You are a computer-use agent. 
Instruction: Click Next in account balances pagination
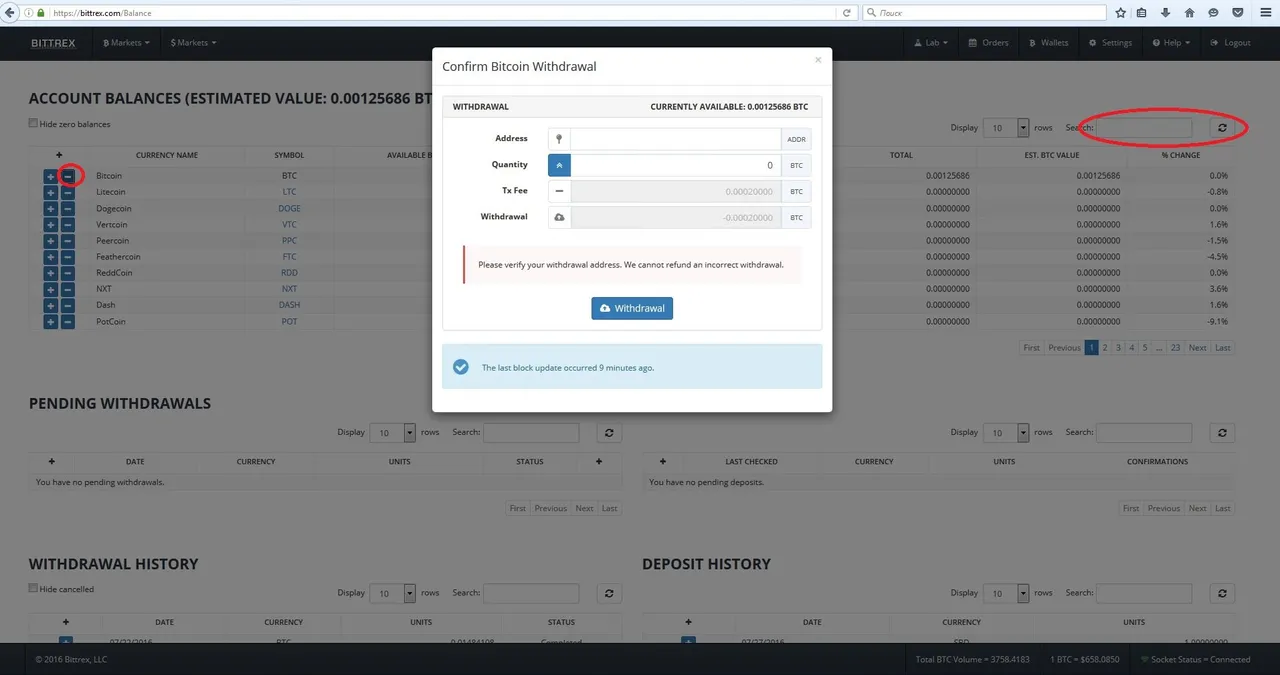[x=1197, y=347]
